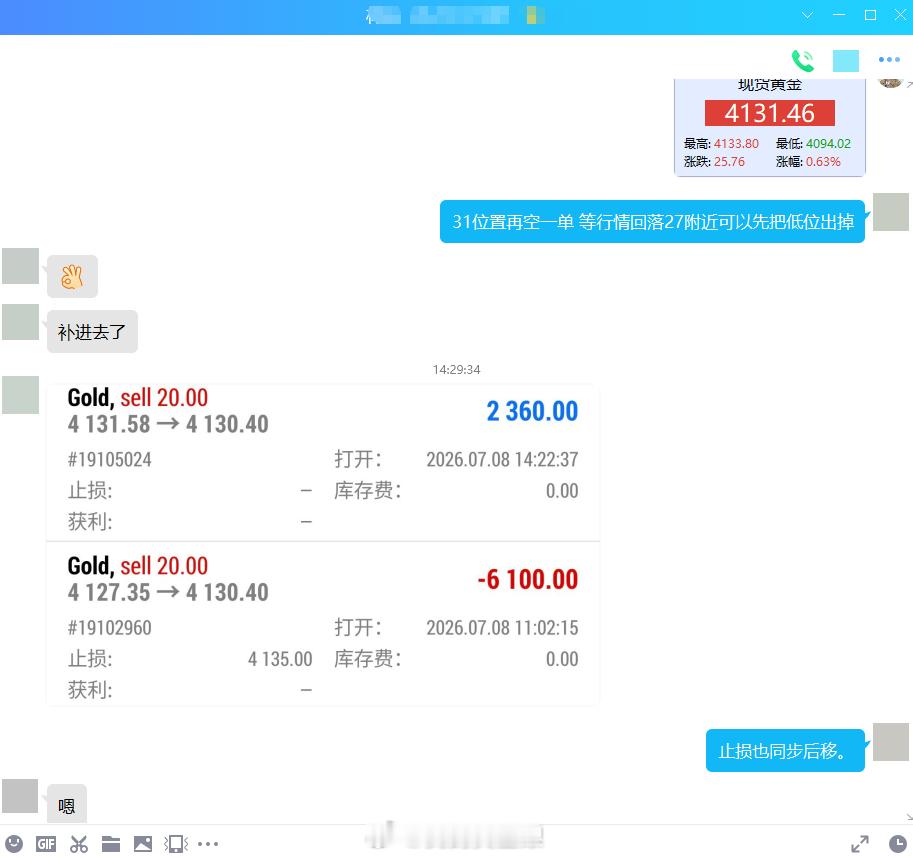This screenshot has height=858, width=913.
Task: Minimize the chat window
Action: (839, 15)
